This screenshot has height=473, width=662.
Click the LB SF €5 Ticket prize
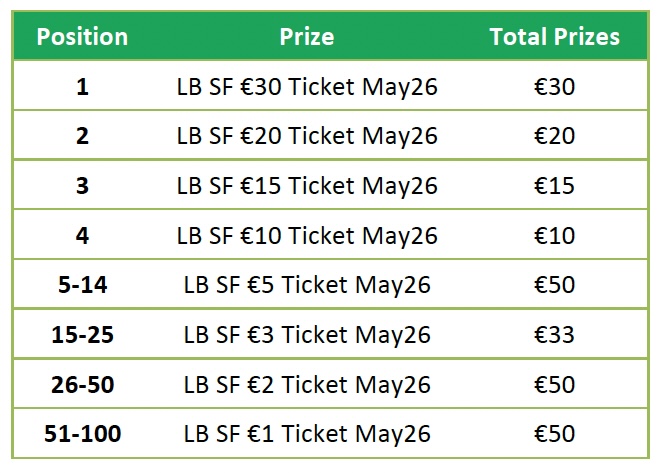(307, 285)
